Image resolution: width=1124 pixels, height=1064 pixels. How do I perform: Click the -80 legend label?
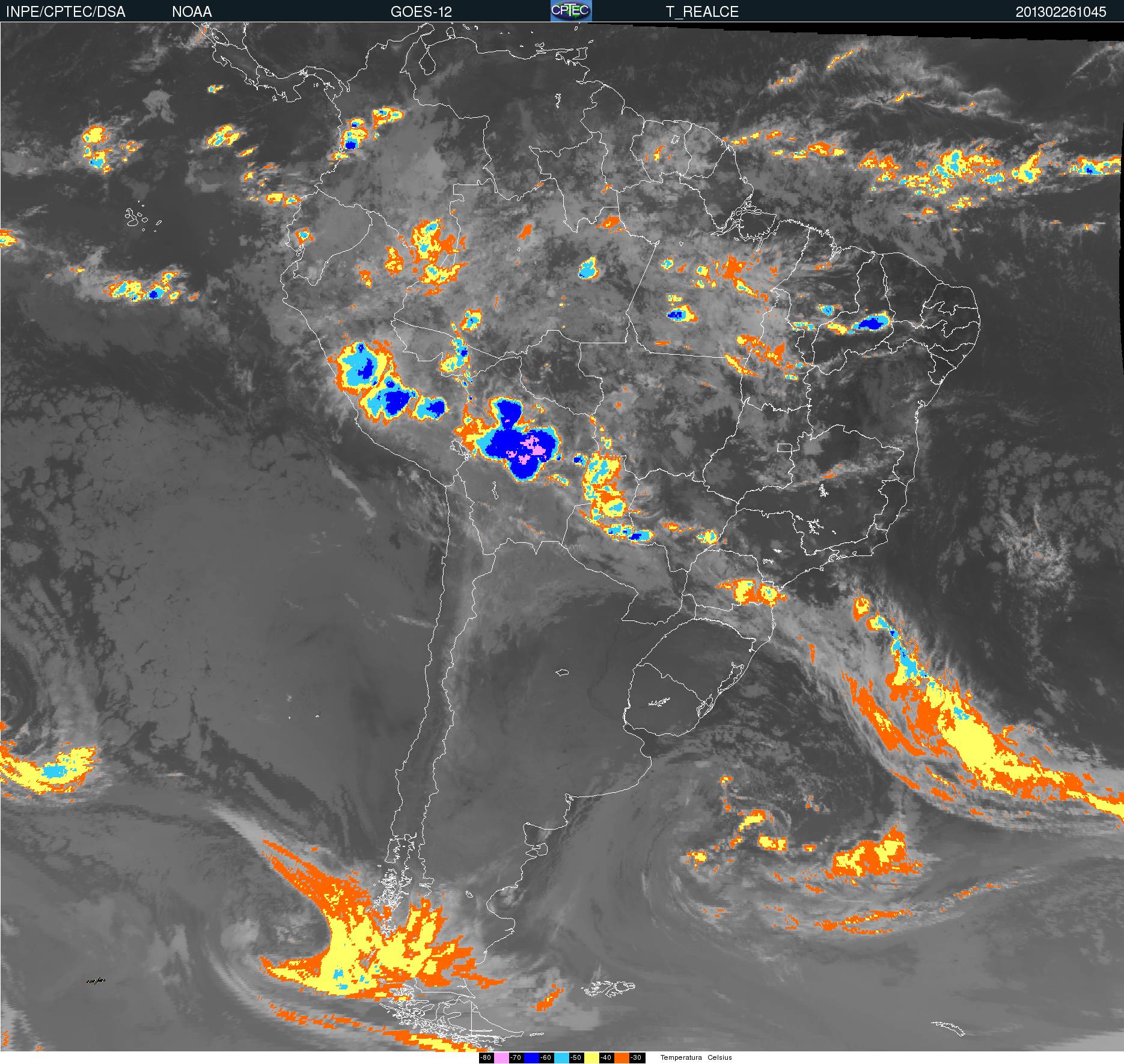coord(486,1057)
